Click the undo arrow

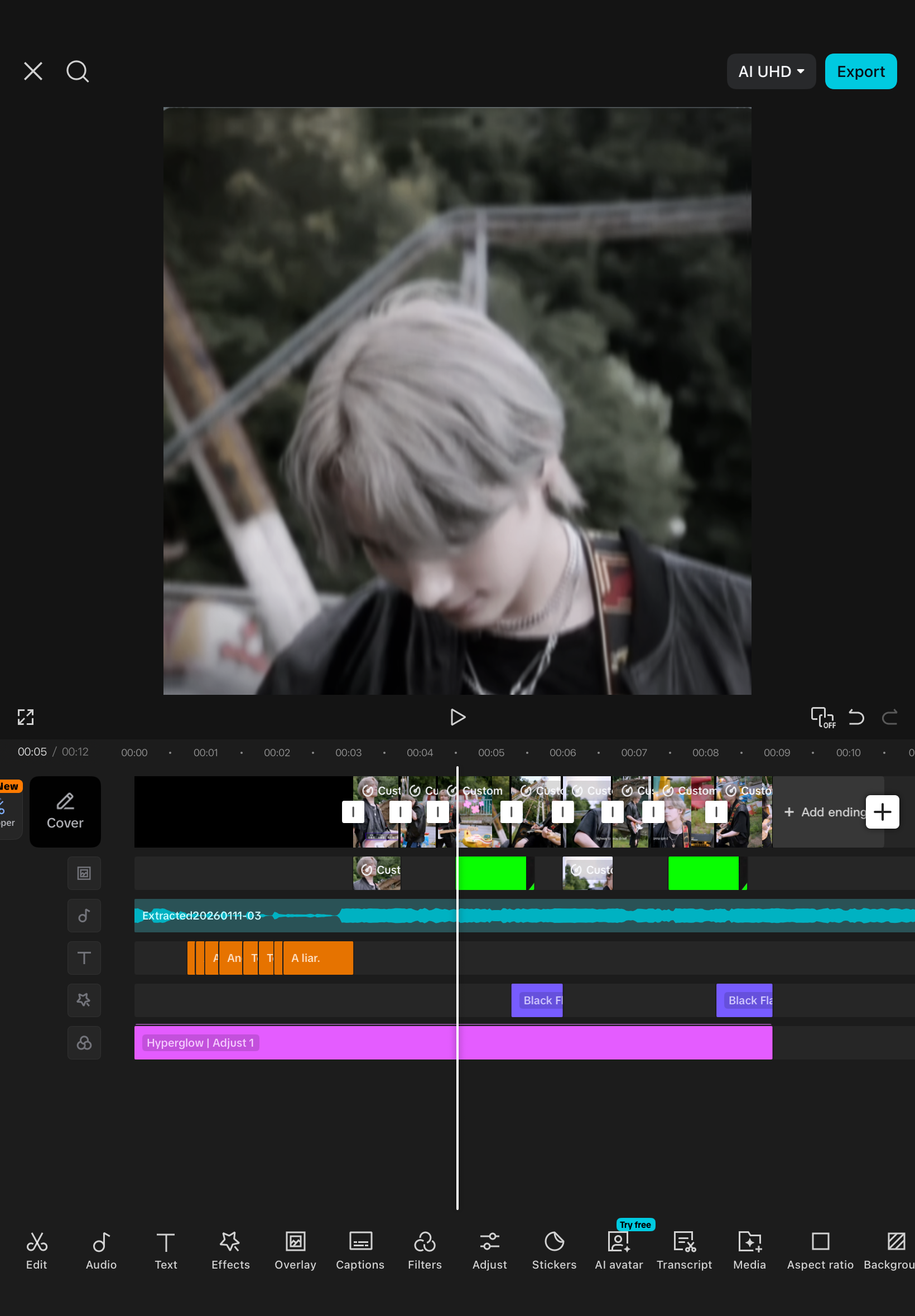click(x=856, y=717)
